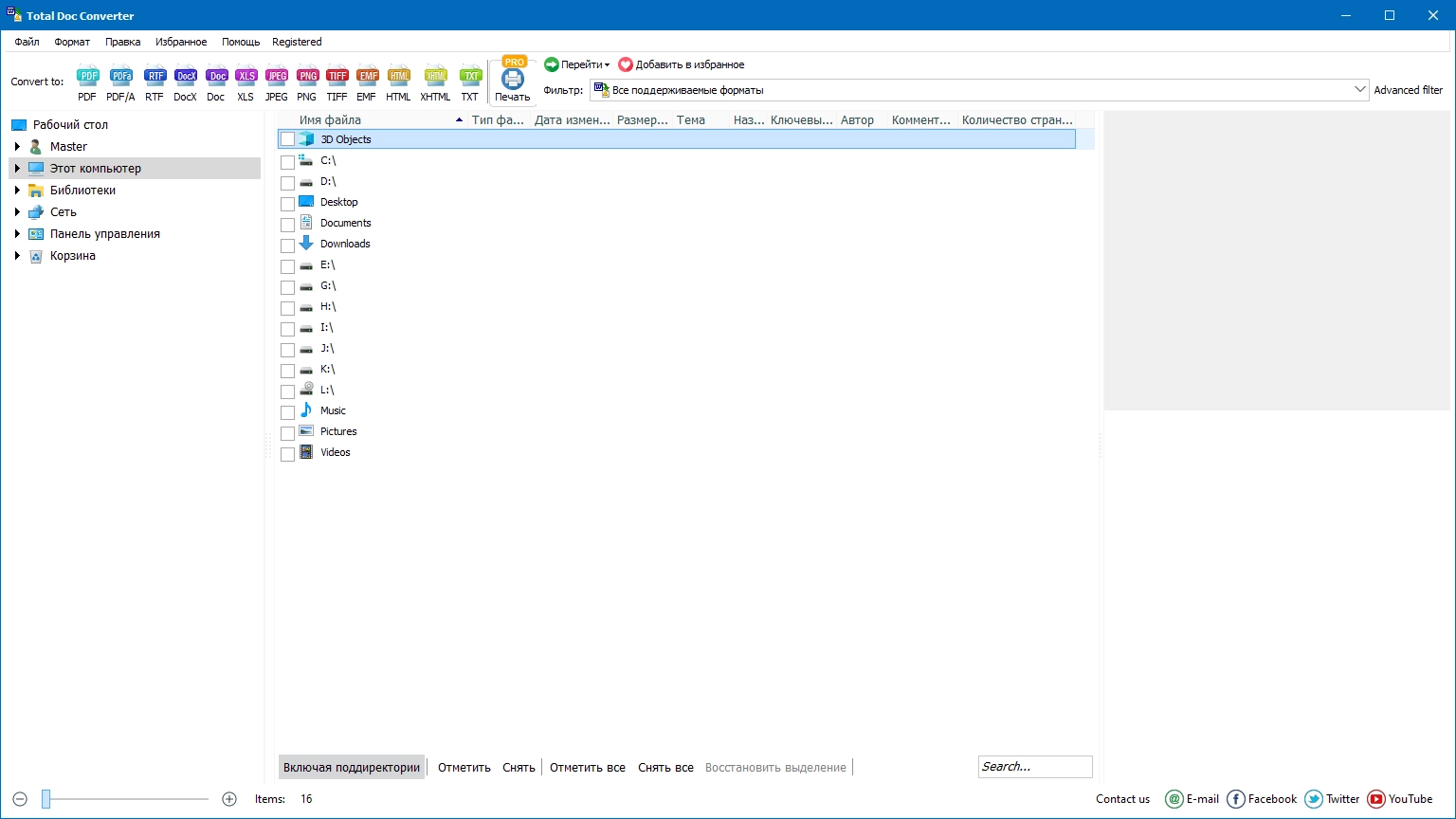
Task: Choose TXT plain text output
Action: pos(470,83)
